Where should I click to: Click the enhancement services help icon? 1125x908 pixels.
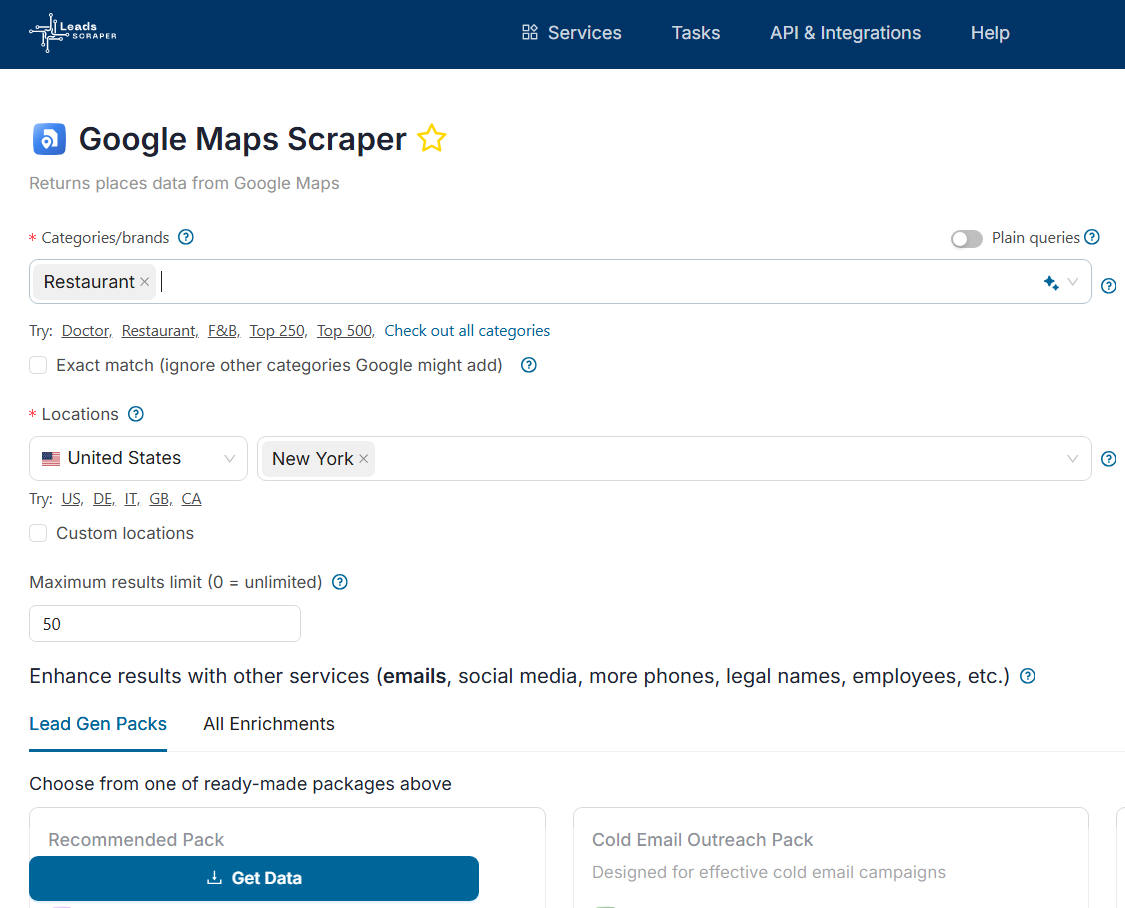point(1027,676)
